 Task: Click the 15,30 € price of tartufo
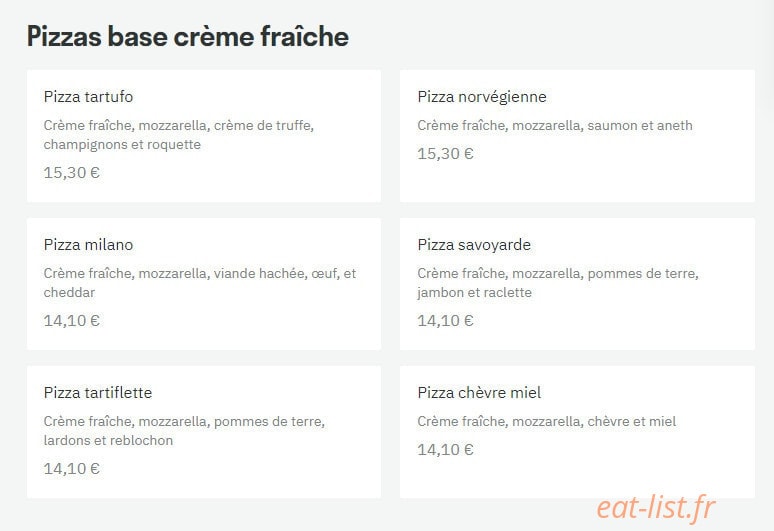[x=72, y=173]
